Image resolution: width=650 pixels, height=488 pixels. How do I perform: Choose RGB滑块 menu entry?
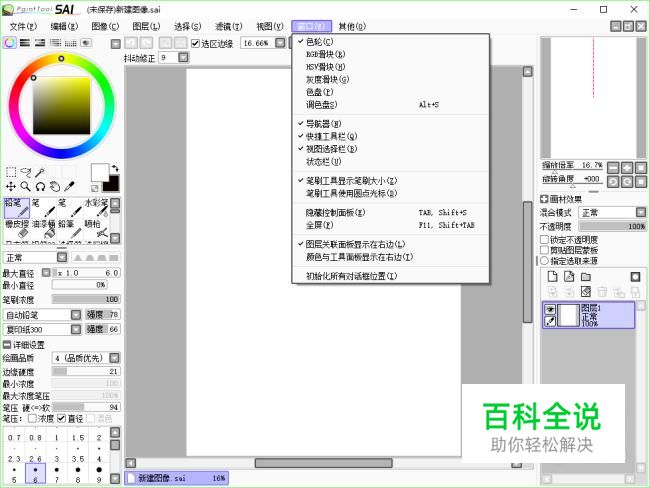click(325, 54)
